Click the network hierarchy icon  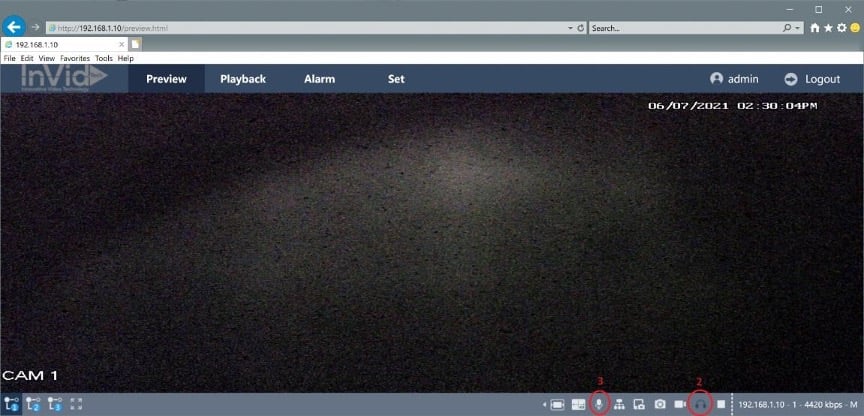tap(619, 404)
